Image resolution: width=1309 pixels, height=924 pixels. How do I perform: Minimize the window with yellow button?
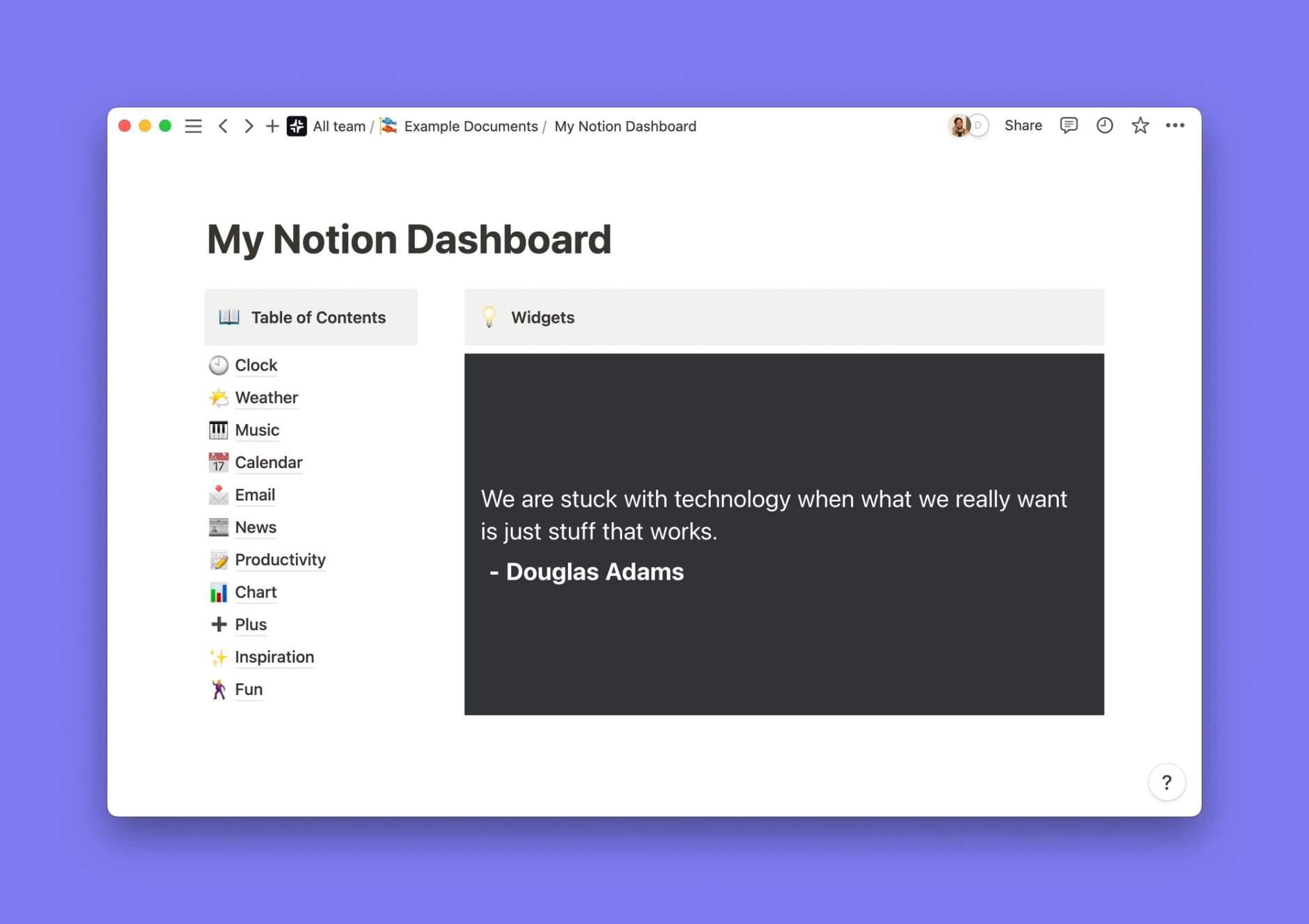[x=145, y=126]
